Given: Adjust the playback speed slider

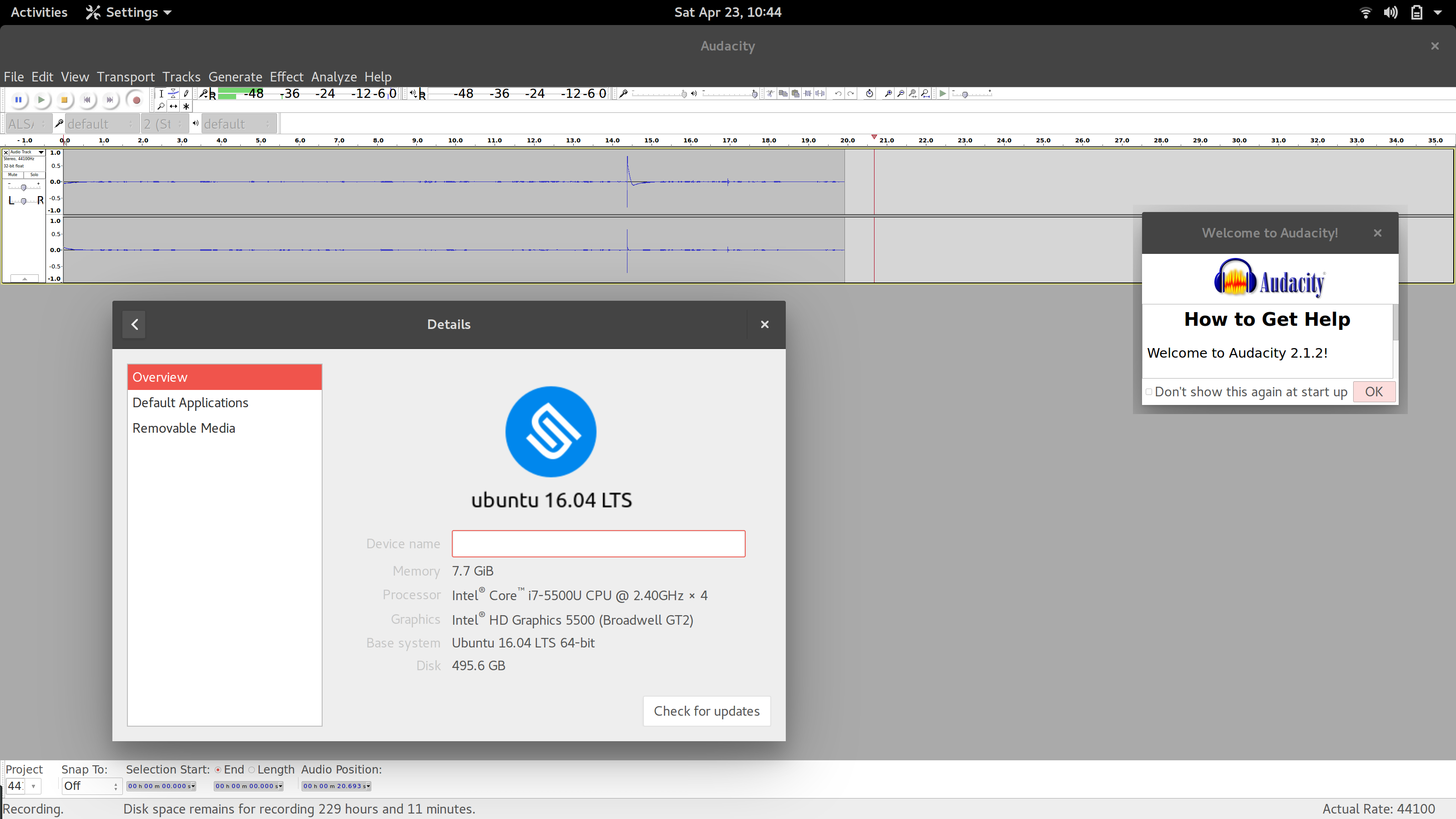Looking at the screenshot, I should pyautogui.click(x=972, y=94).
